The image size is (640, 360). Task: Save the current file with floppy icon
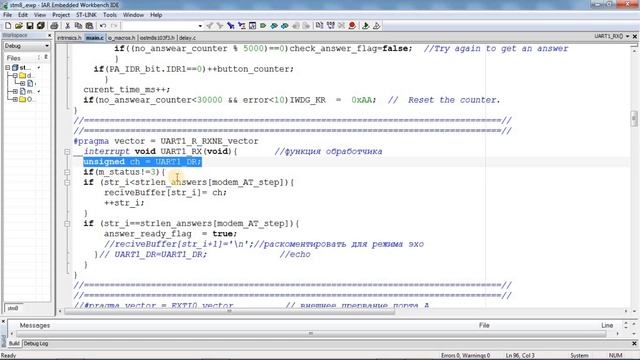[30, 26]
